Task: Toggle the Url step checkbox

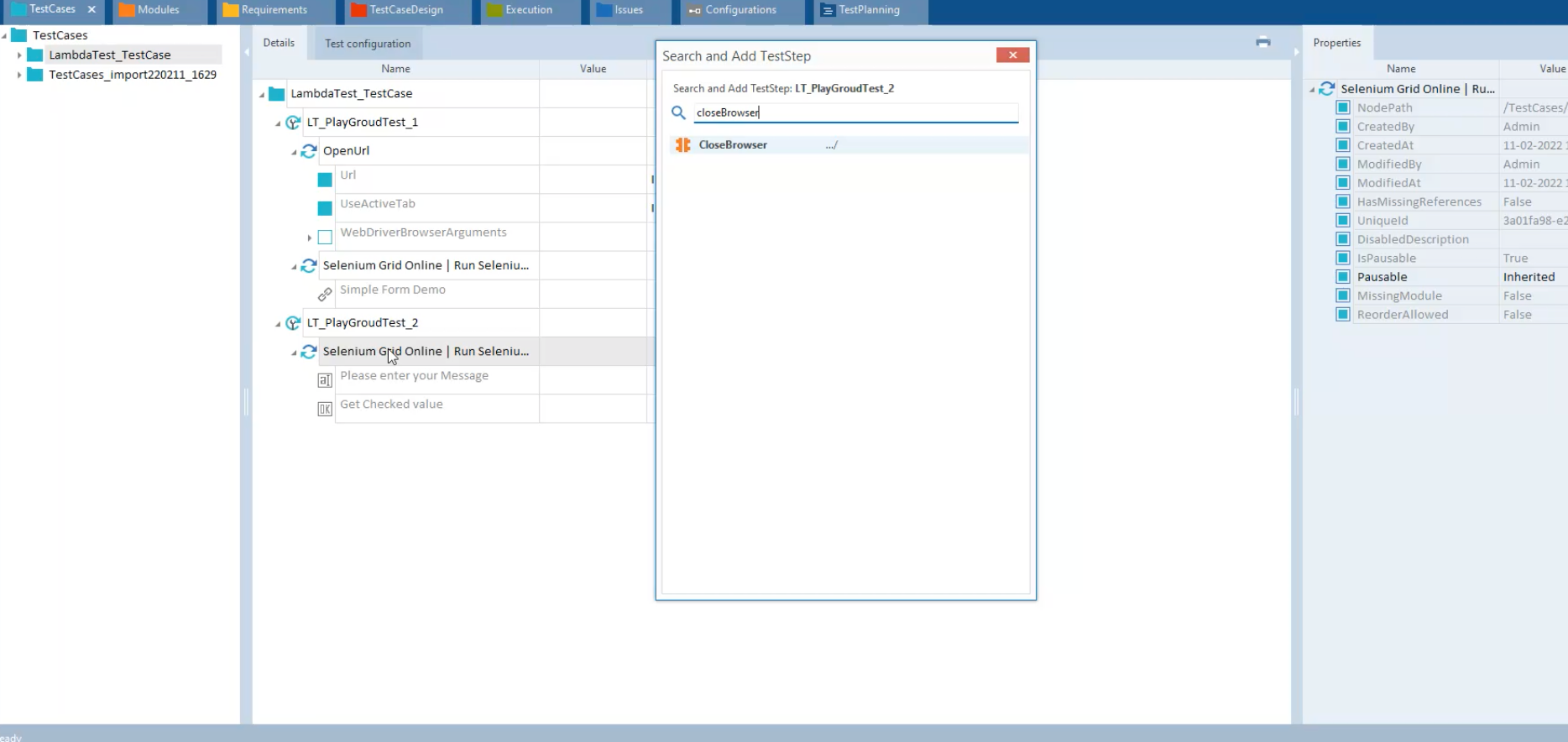Action: point(325,180)
